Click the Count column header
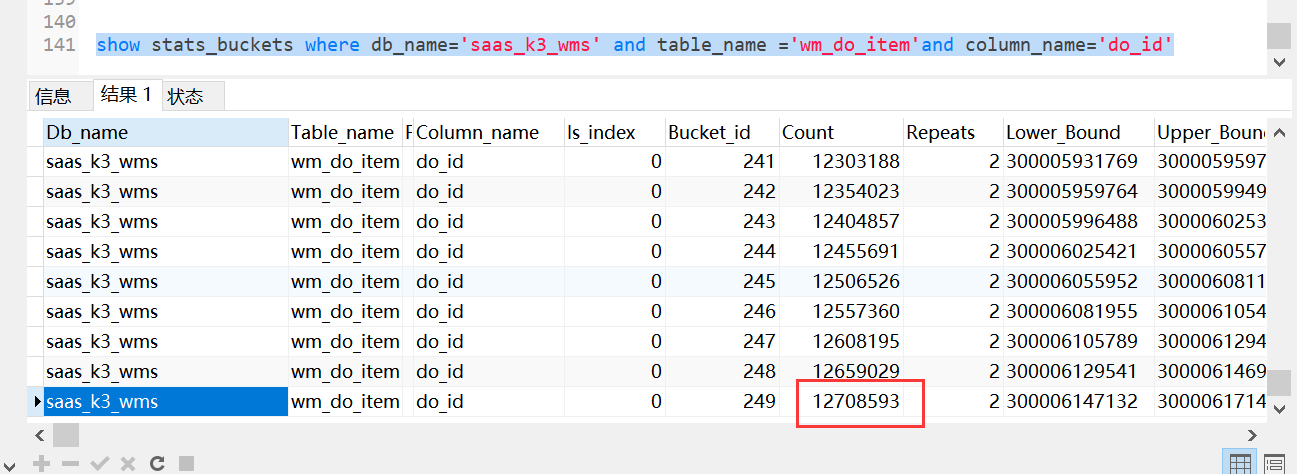The height and width of the screenshot is (474, 1299). pos(808,132)
